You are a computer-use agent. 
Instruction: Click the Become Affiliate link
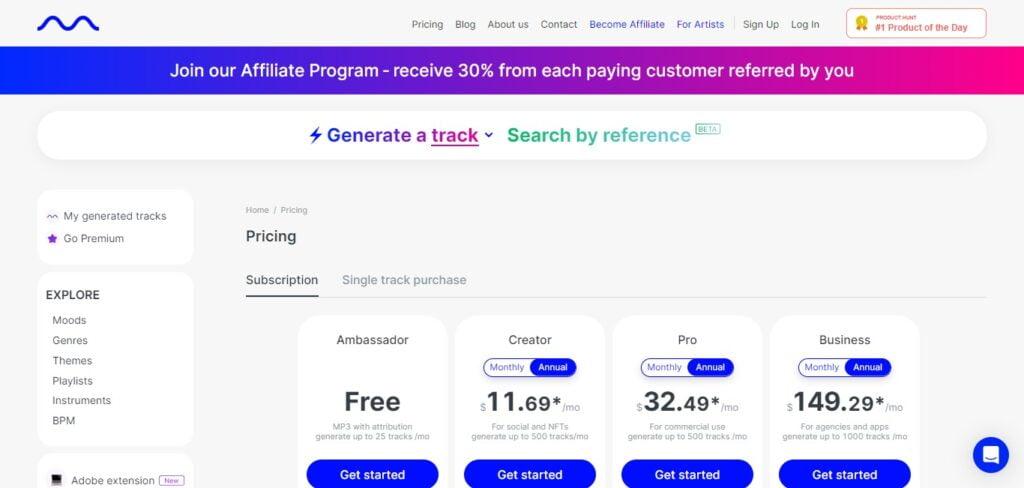point(627,24)
